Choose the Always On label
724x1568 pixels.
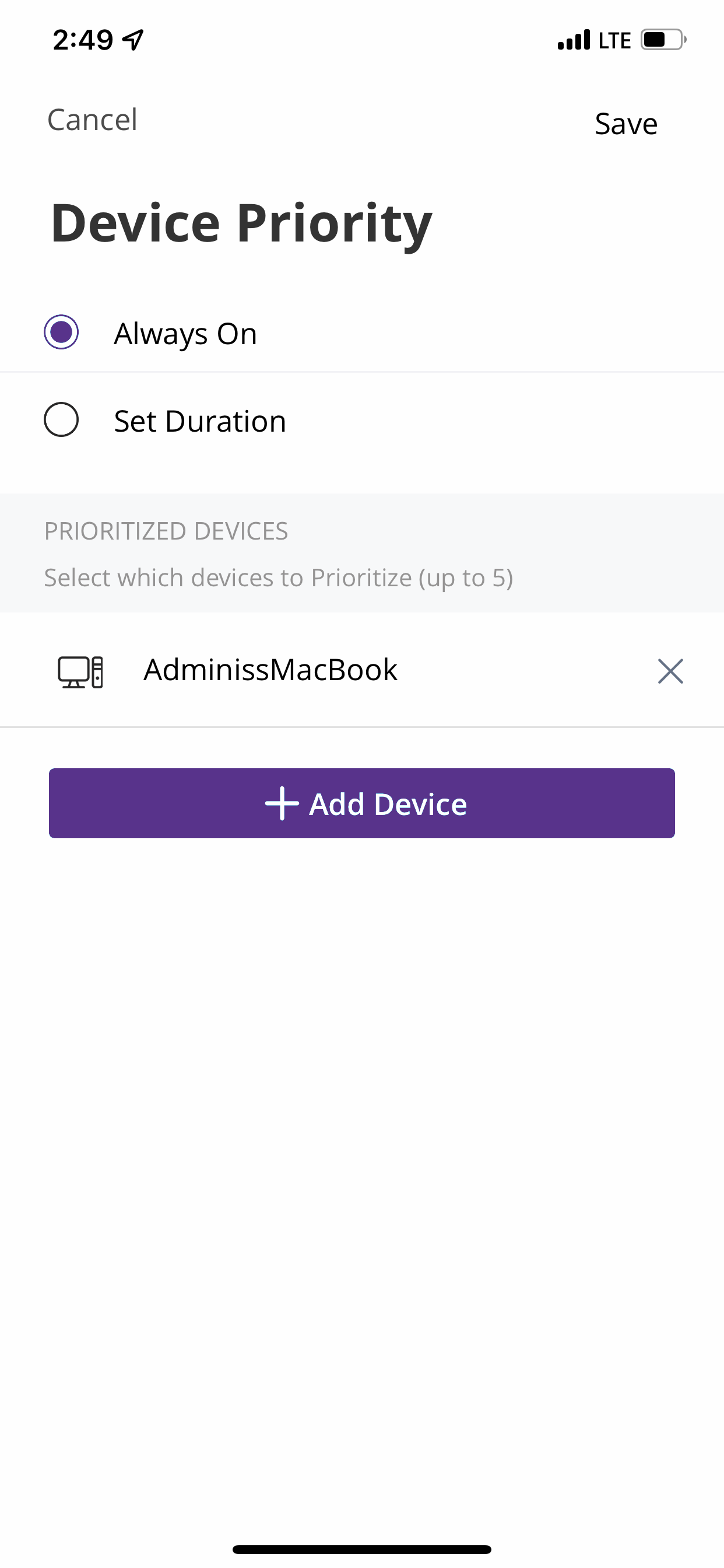[185, 334]
